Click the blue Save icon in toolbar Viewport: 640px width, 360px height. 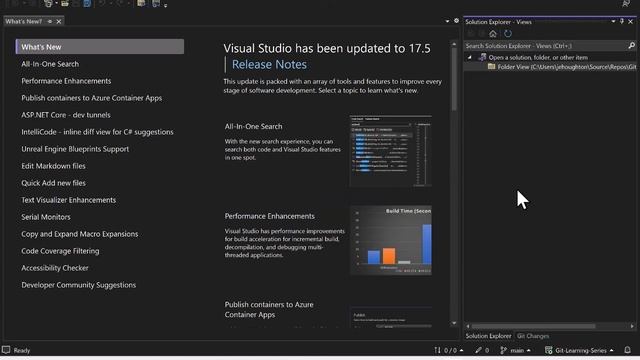pyautogui.click(x=87, y=4)
